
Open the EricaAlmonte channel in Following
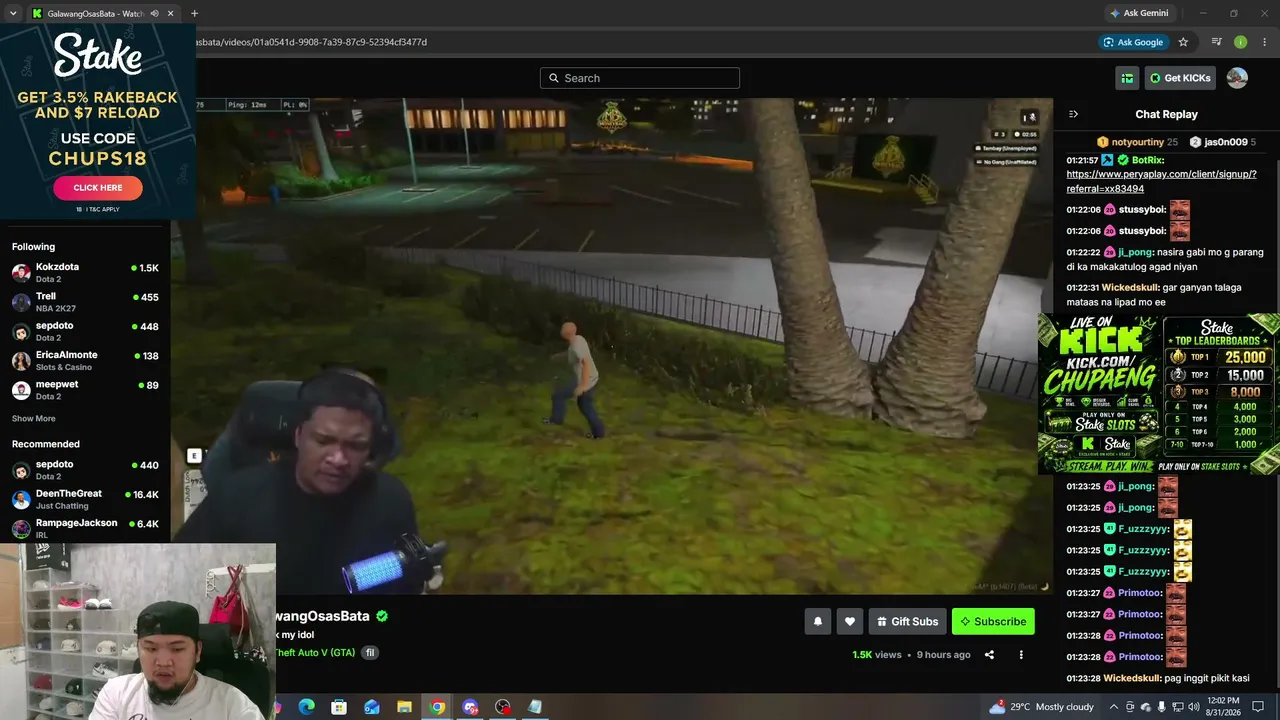(x=85, y=360)
